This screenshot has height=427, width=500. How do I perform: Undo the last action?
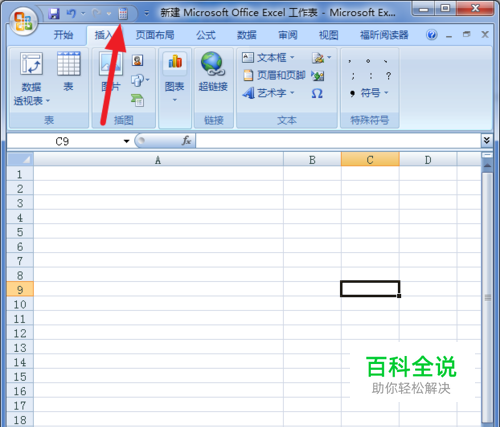pos(71,14)
